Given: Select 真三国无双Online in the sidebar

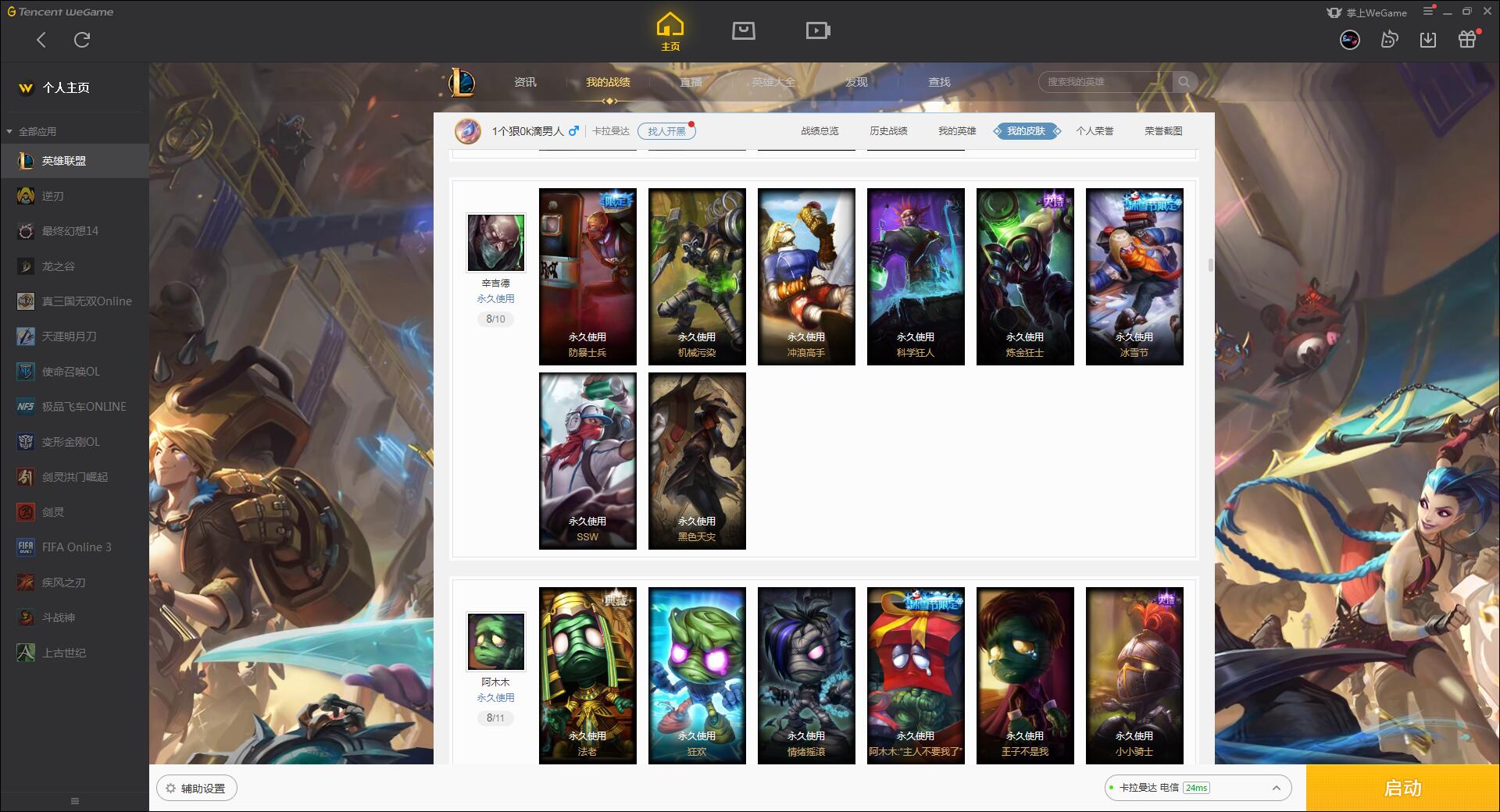Looking at the screenshot, I should [x=74, y=301].
